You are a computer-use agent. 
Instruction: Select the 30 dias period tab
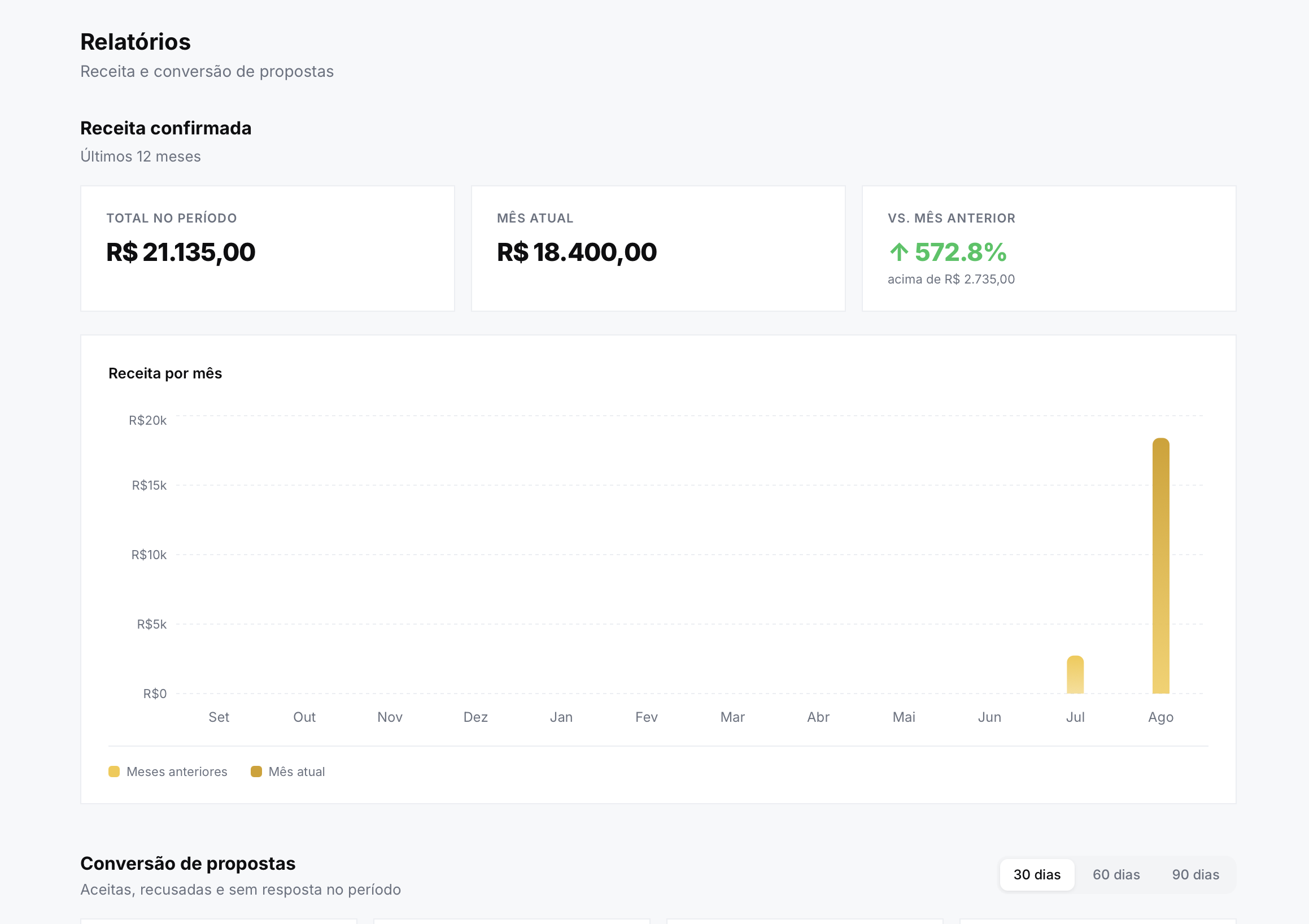click(1036, 874)
